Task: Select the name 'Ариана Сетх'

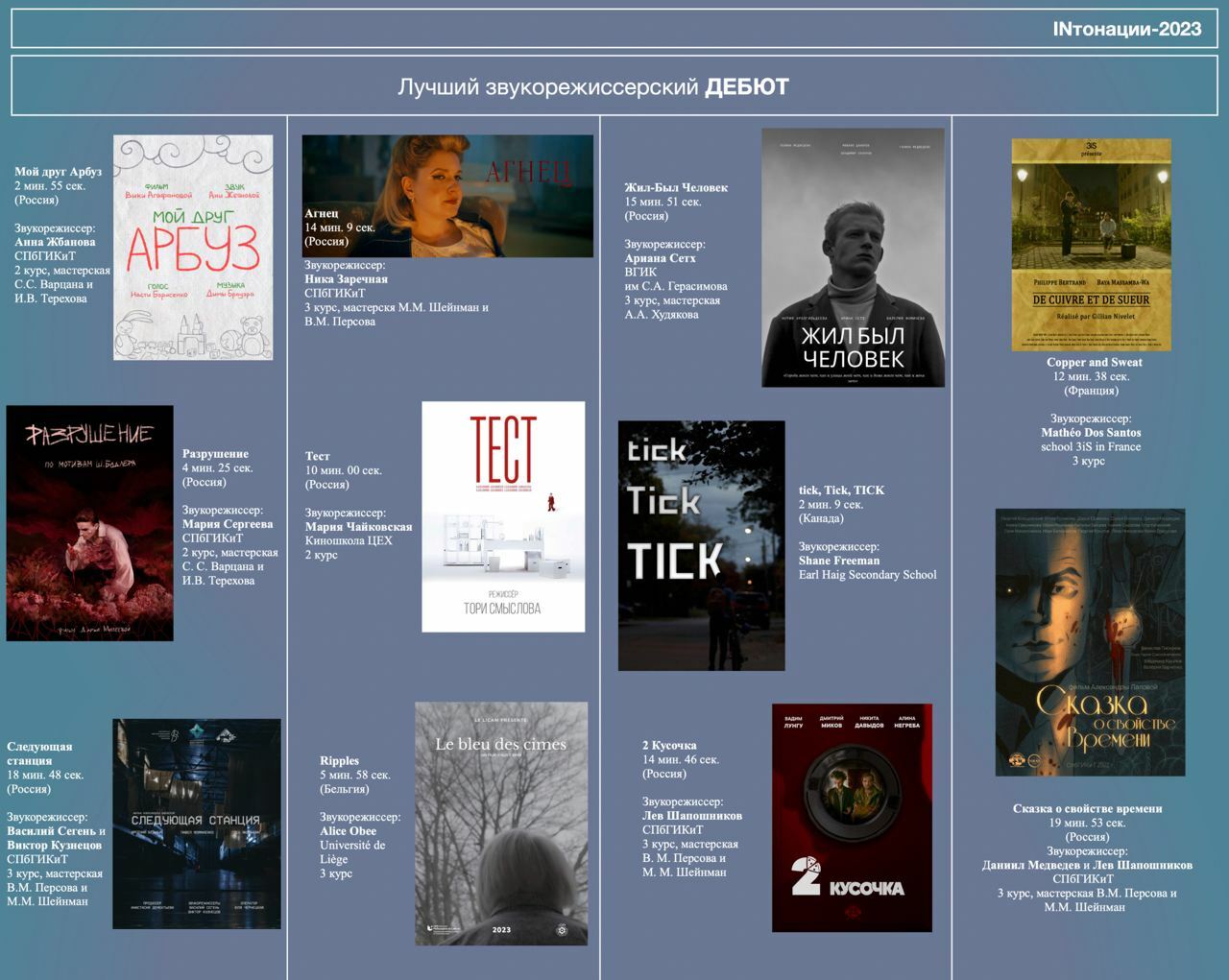Action: [x=660, y=258]
